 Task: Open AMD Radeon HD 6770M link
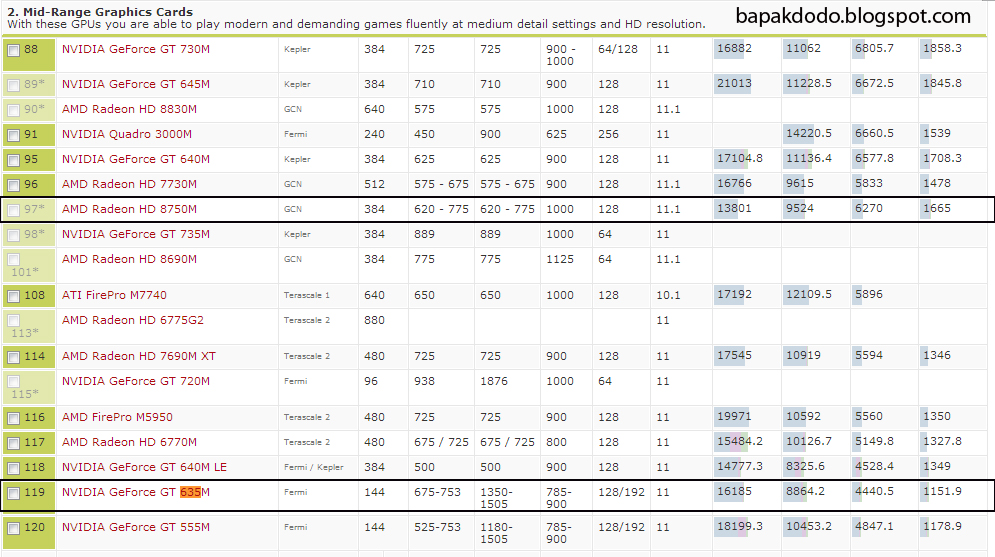point(129,442)
